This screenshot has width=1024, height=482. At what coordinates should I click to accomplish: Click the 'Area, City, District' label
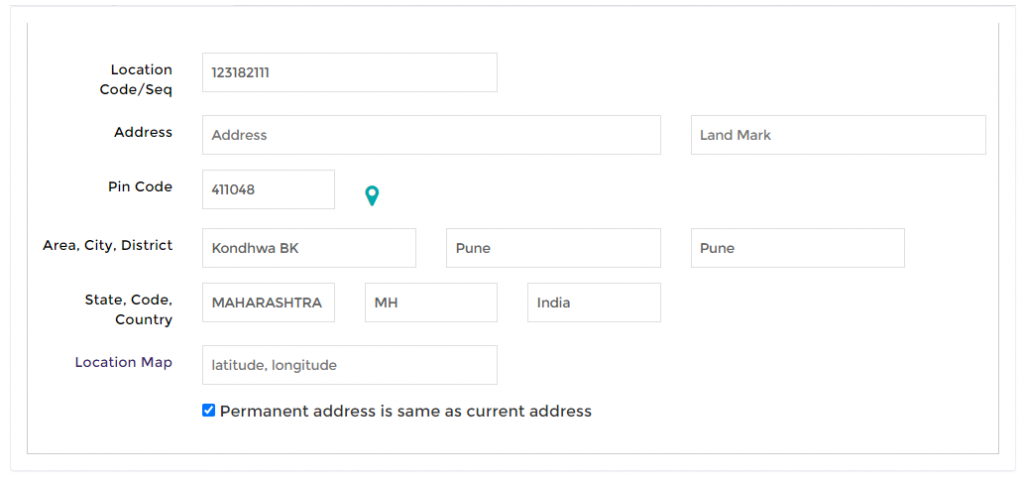click(x=108, y=246)
